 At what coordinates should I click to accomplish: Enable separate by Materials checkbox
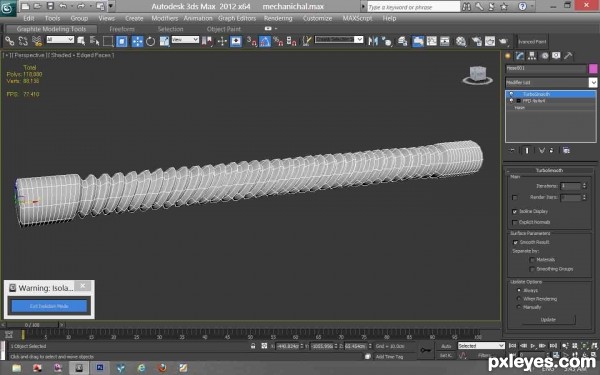click(532, 260)
